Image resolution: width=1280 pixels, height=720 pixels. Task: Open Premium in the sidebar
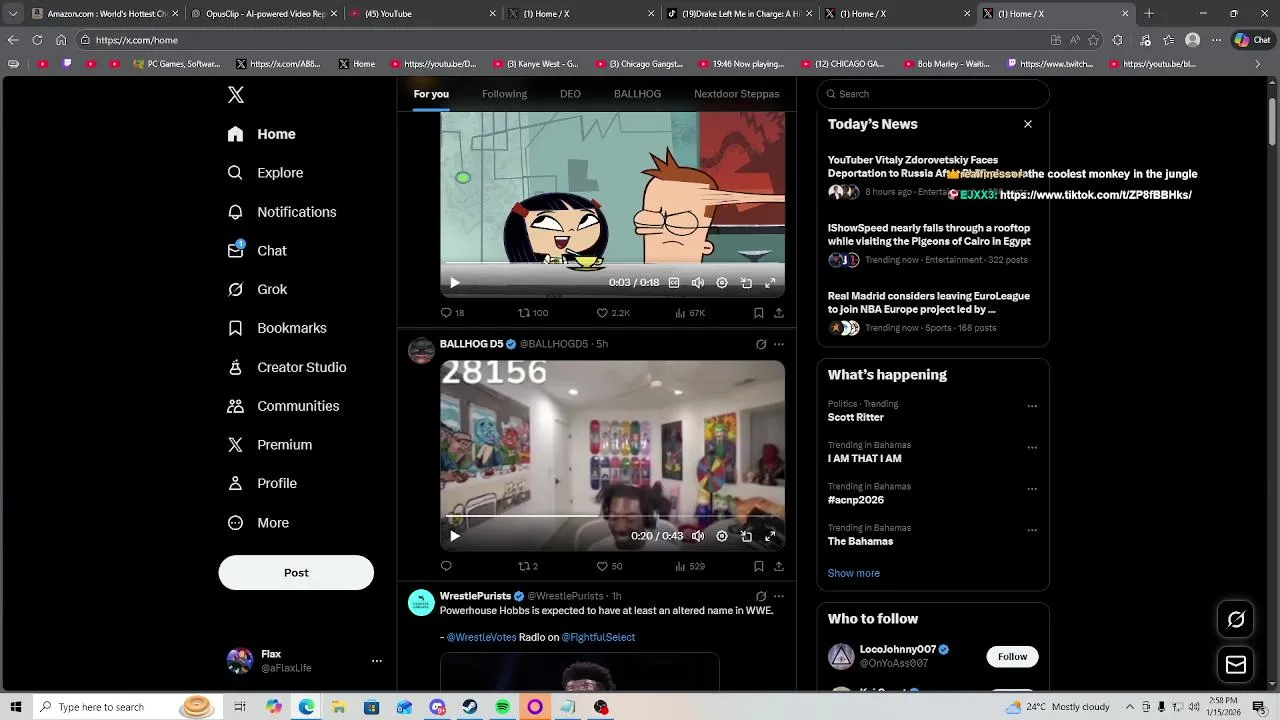pos(270,445)
